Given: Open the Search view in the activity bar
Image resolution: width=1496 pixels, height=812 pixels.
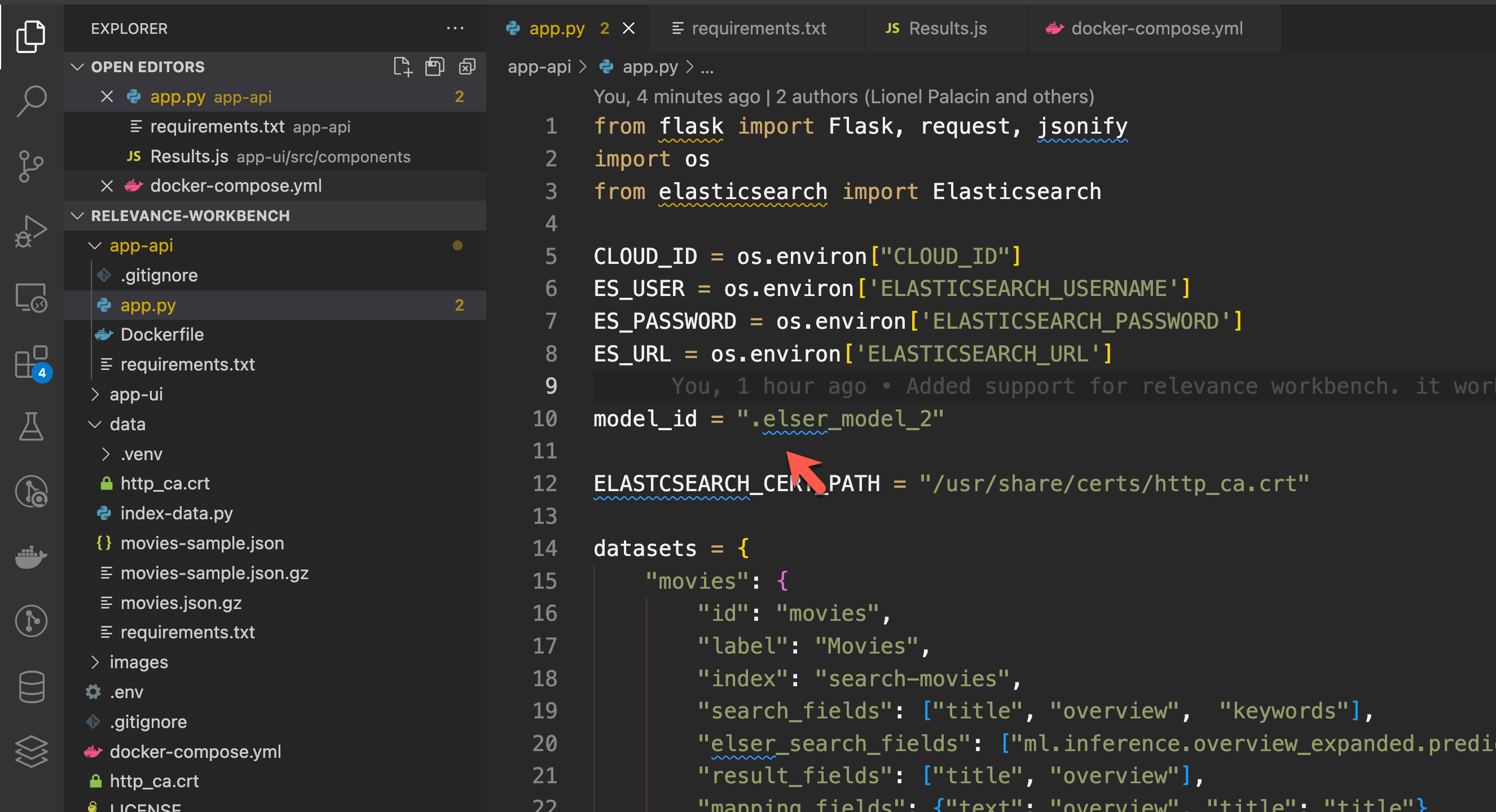Looking at the screenshot, I should point(32,100).
